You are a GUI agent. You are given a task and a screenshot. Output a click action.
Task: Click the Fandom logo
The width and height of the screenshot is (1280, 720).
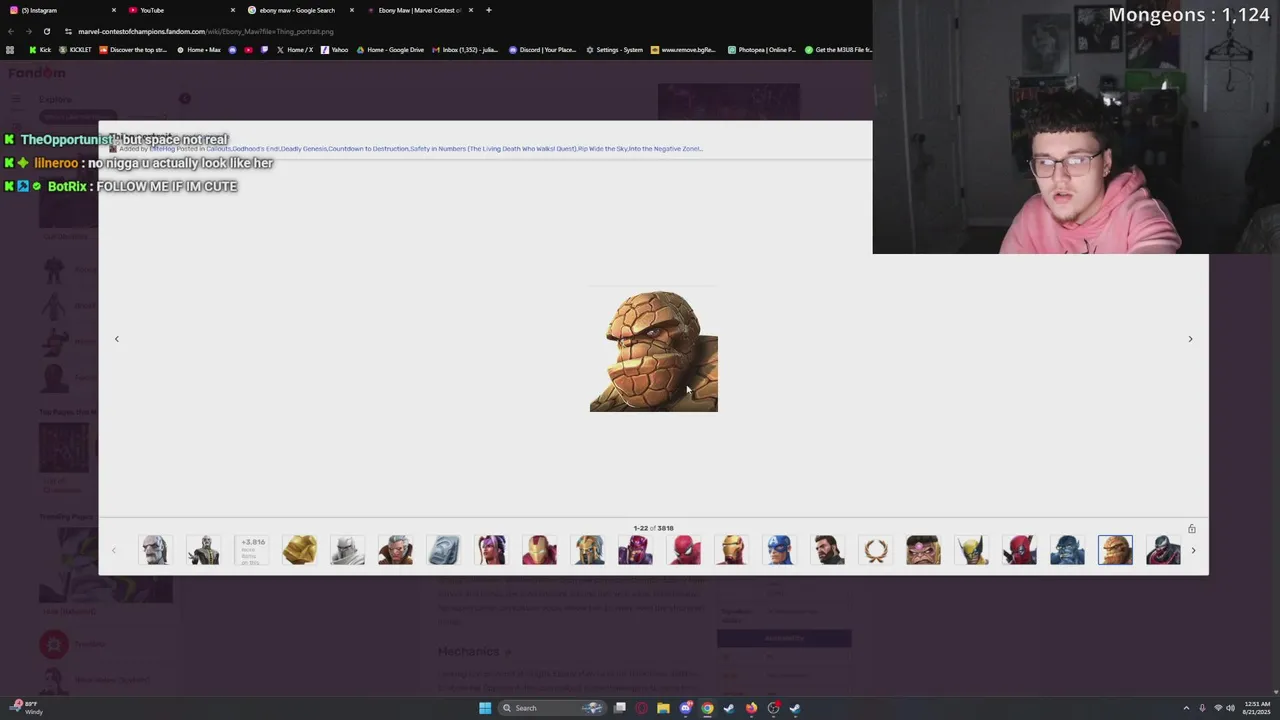click(x=37, y=73)
